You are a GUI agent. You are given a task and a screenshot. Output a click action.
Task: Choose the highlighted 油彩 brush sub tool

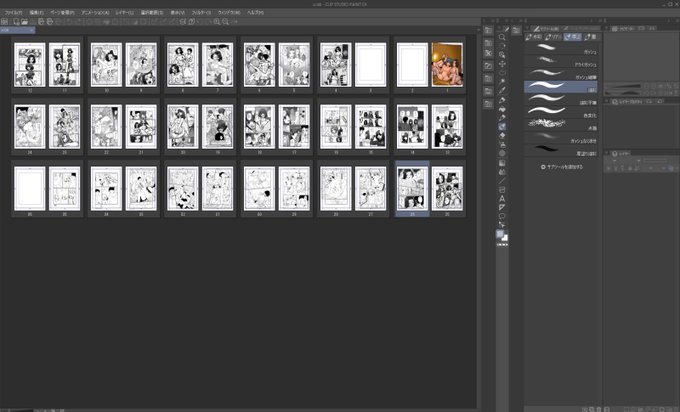(561, 87)
